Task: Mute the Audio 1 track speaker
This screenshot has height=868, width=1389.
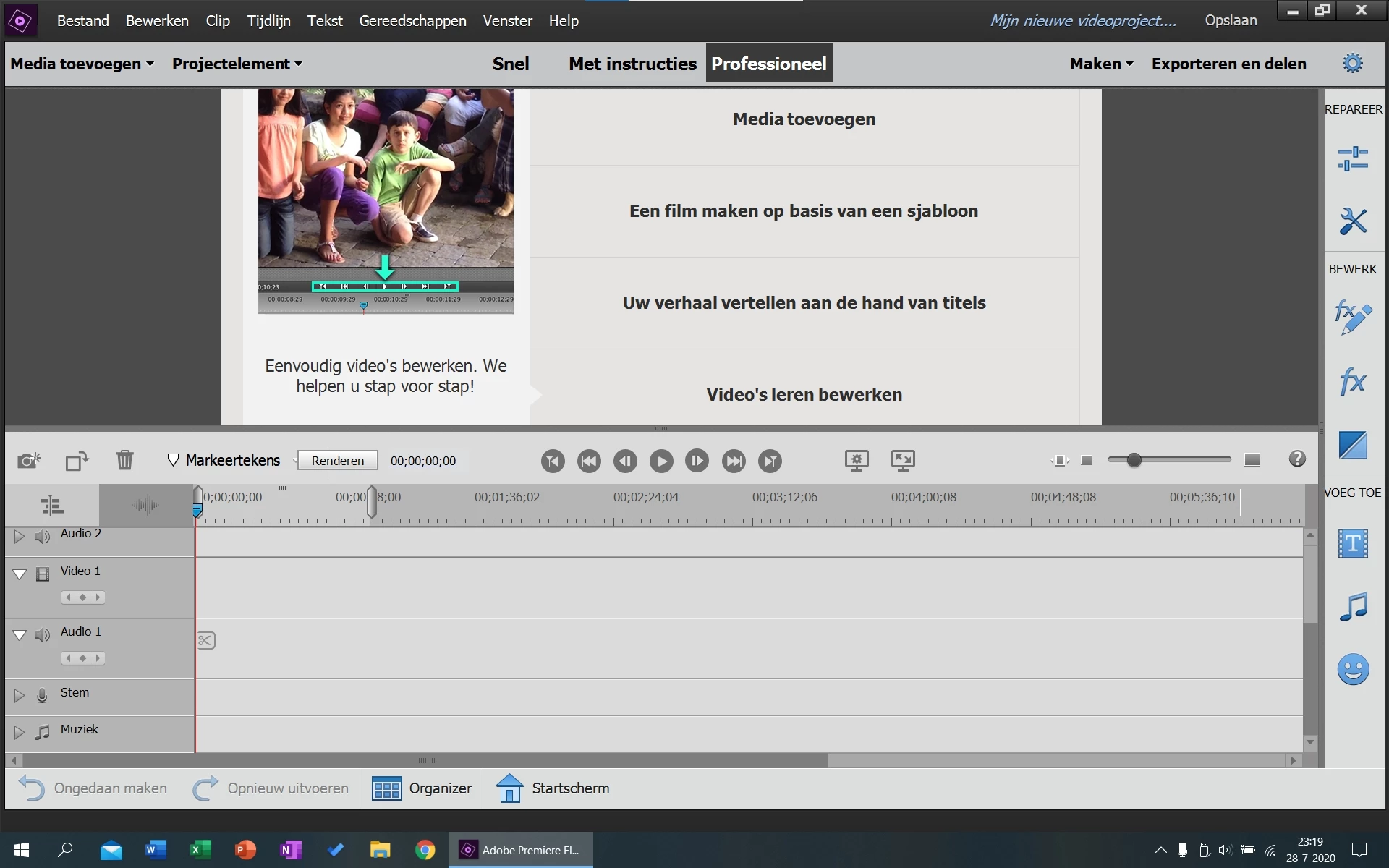Action: (x=43, y=635)
